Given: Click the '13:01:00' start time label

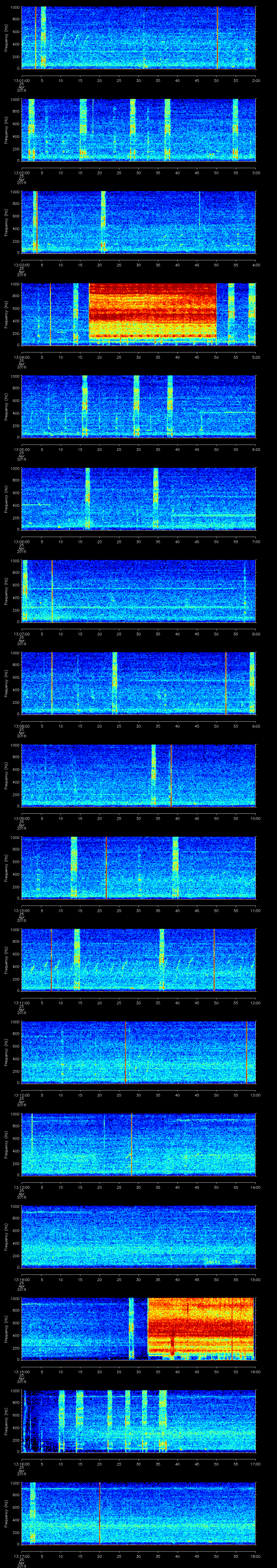Looking at the screenshot, I should 21,80.
